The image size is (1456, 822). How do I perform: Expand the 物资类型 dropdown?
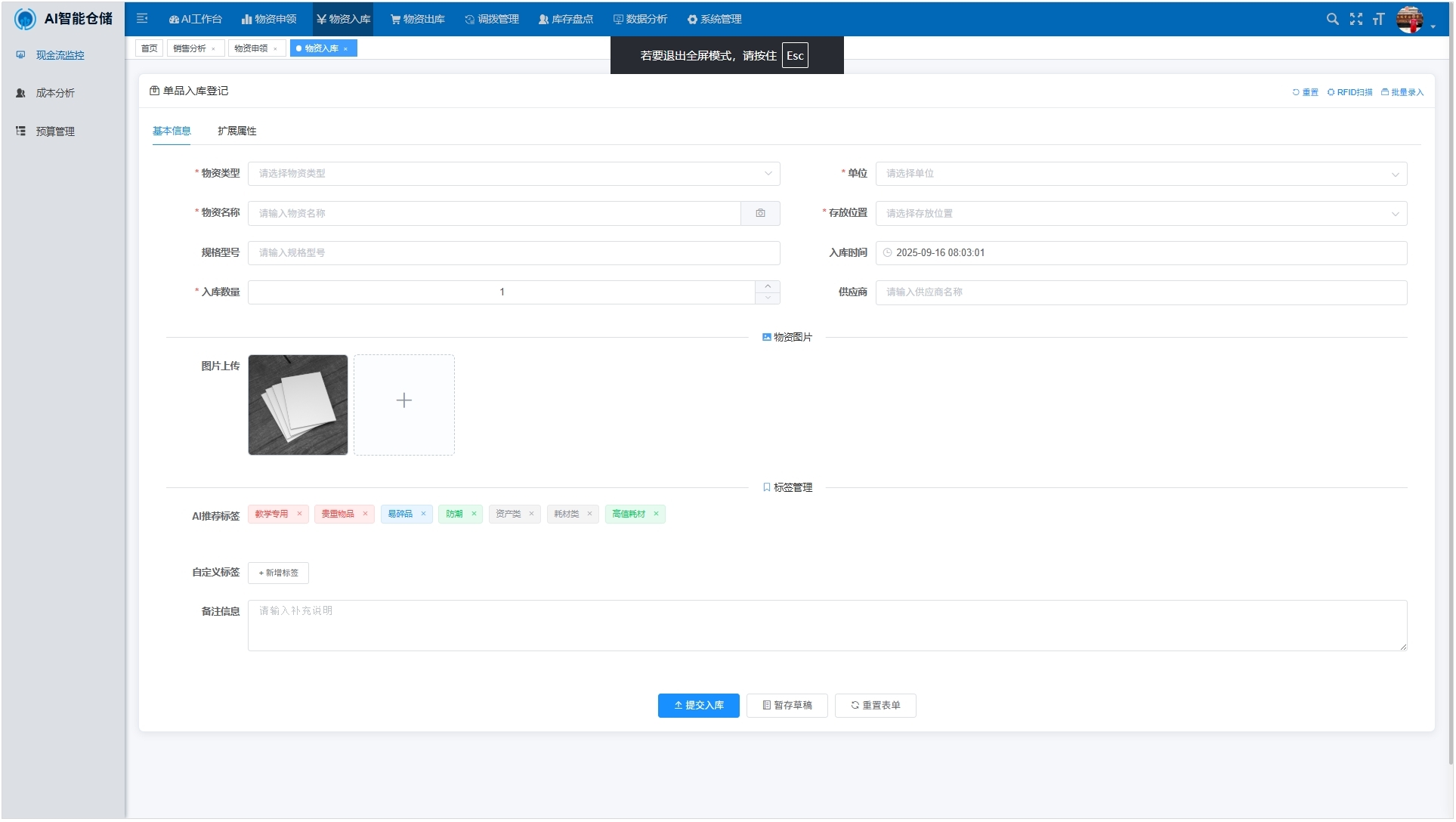(514, 174)
